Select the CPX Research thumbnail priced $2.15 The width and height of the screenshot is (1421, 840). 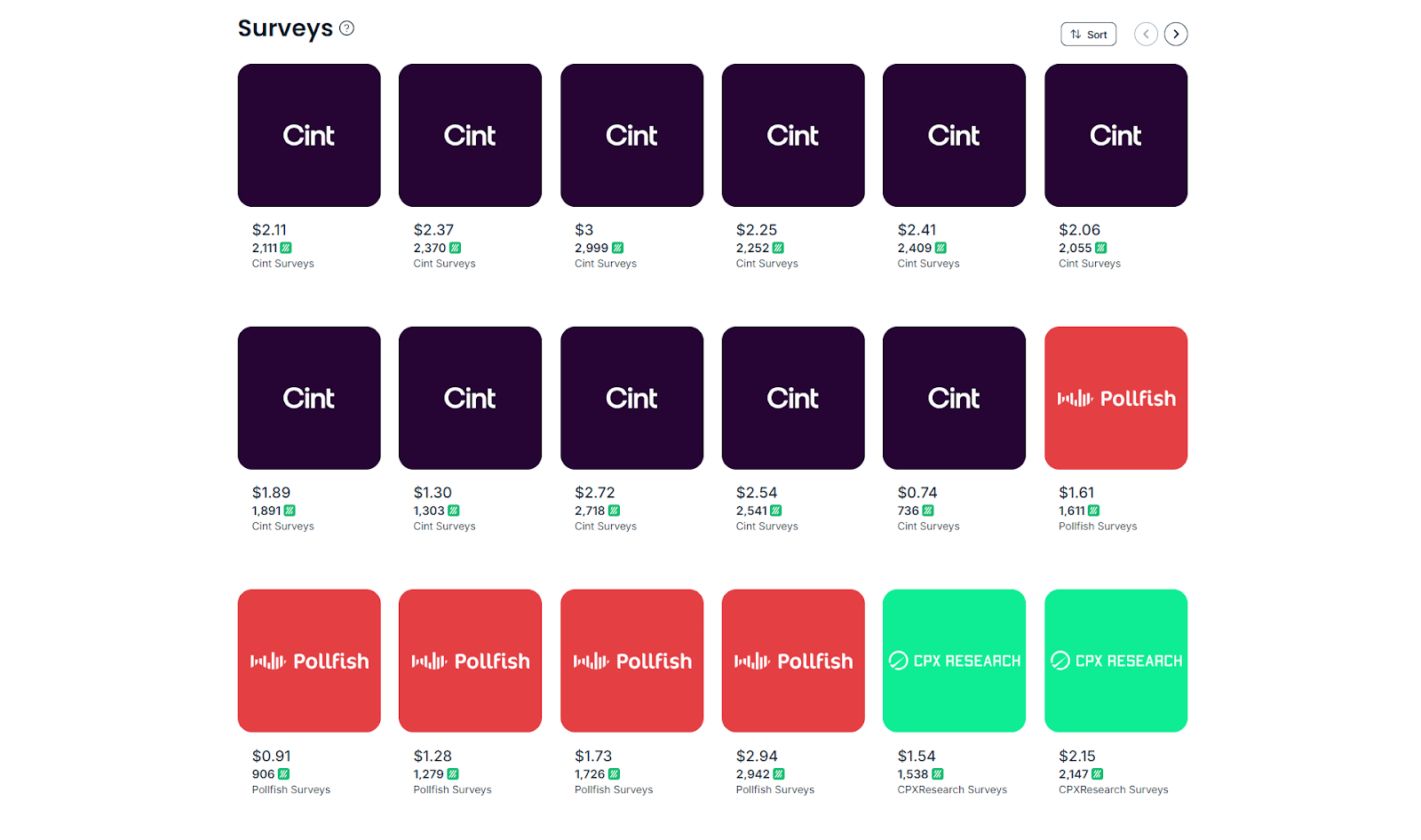click(x=1115, y=661)
